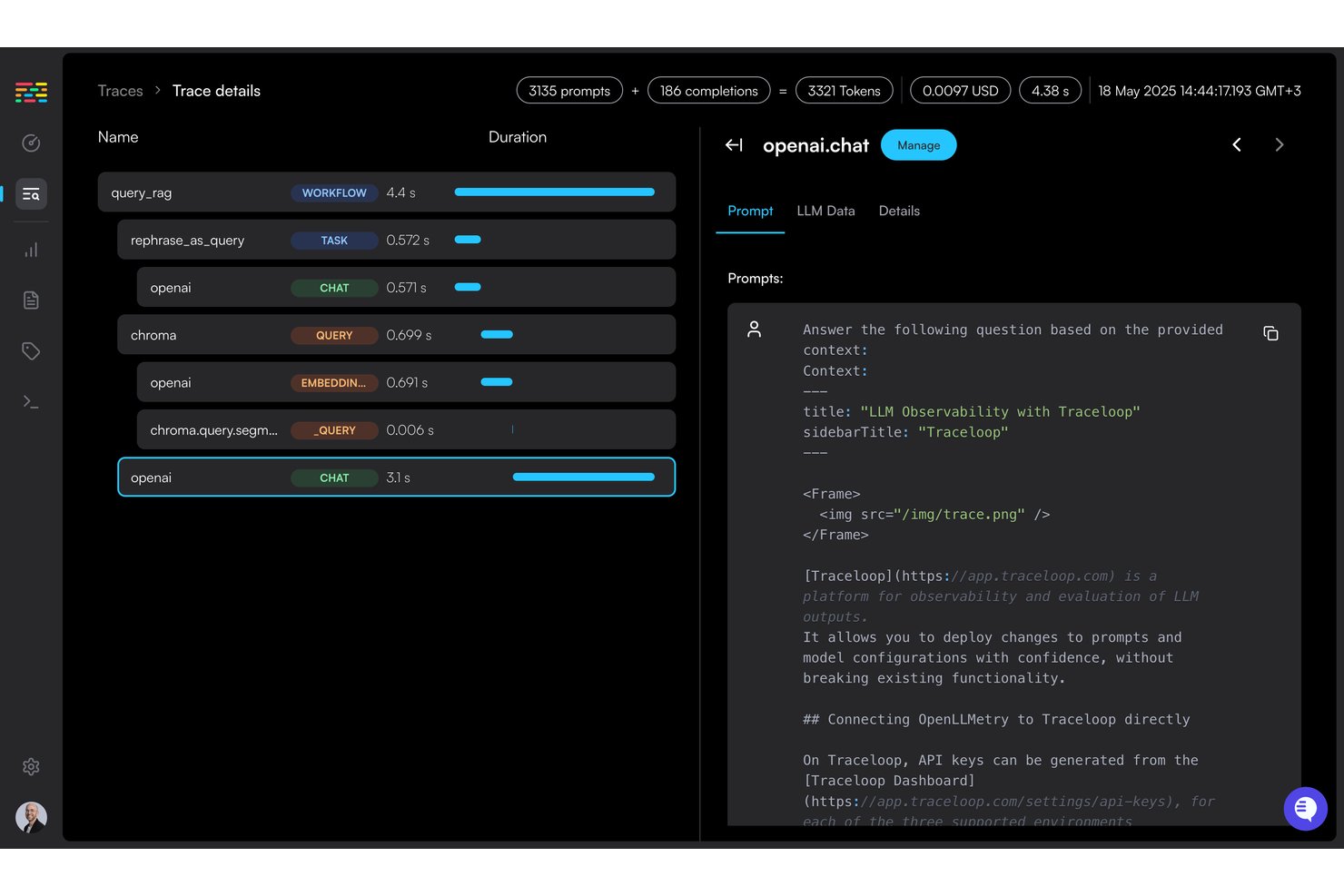This screenshot has width=1344, height=896.
Task: Open settings gear icon in sidebar
Action: [x=31, y=767]
